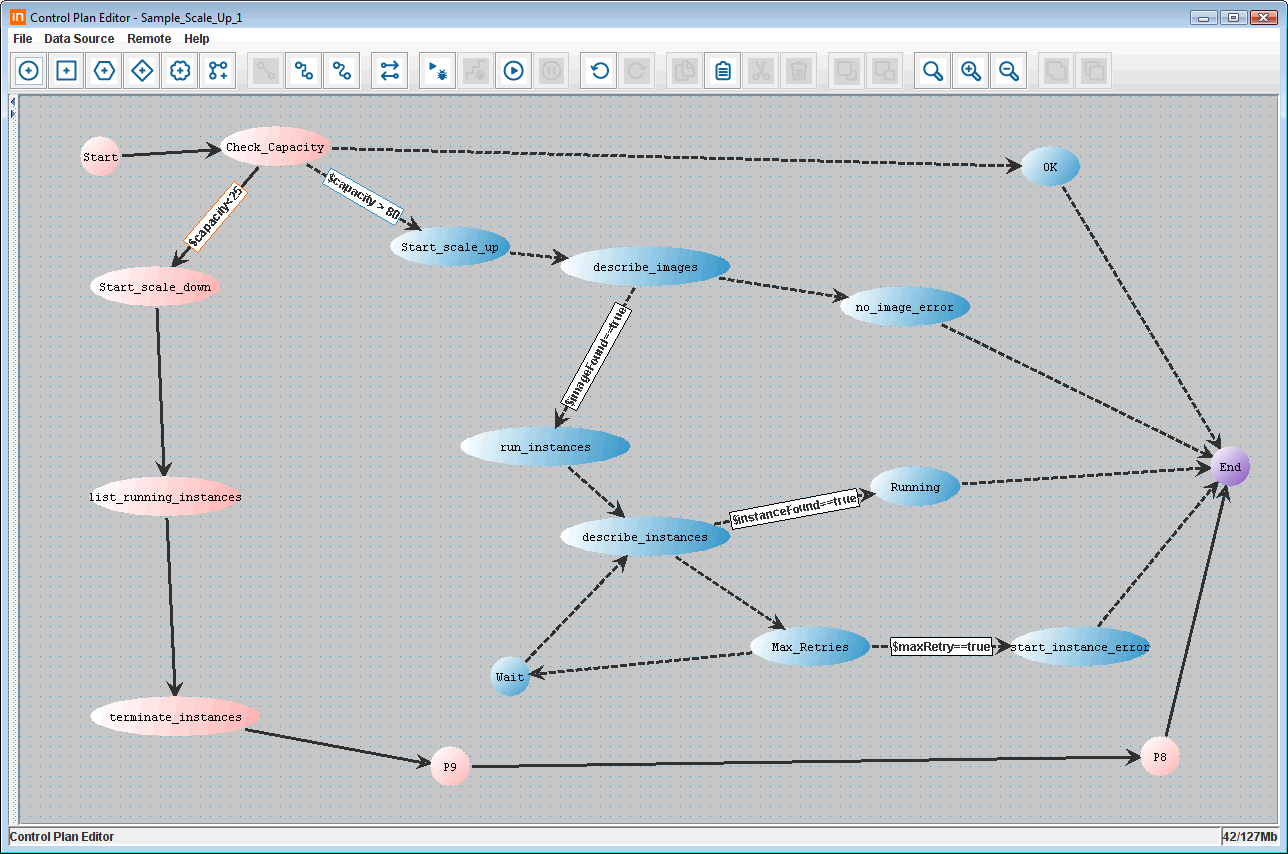Click the swap arrows toolbar icon
The width and height of the screenshot is (1288, 854).
[390, 71]
